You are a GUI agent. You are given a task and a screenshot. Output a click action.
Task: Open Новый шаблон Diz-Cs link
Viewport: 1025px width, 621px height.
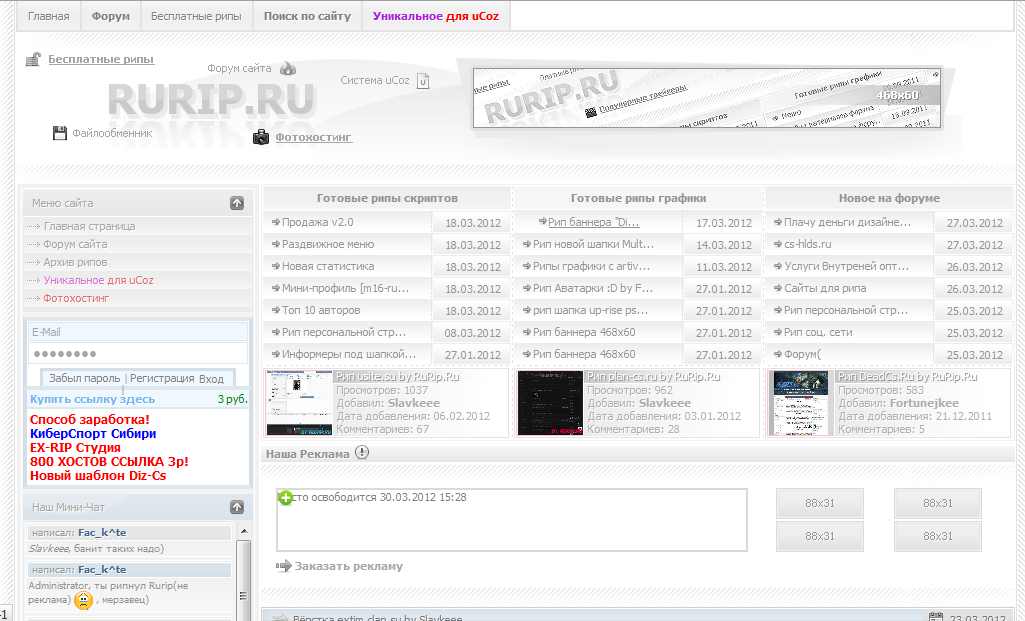98,475
